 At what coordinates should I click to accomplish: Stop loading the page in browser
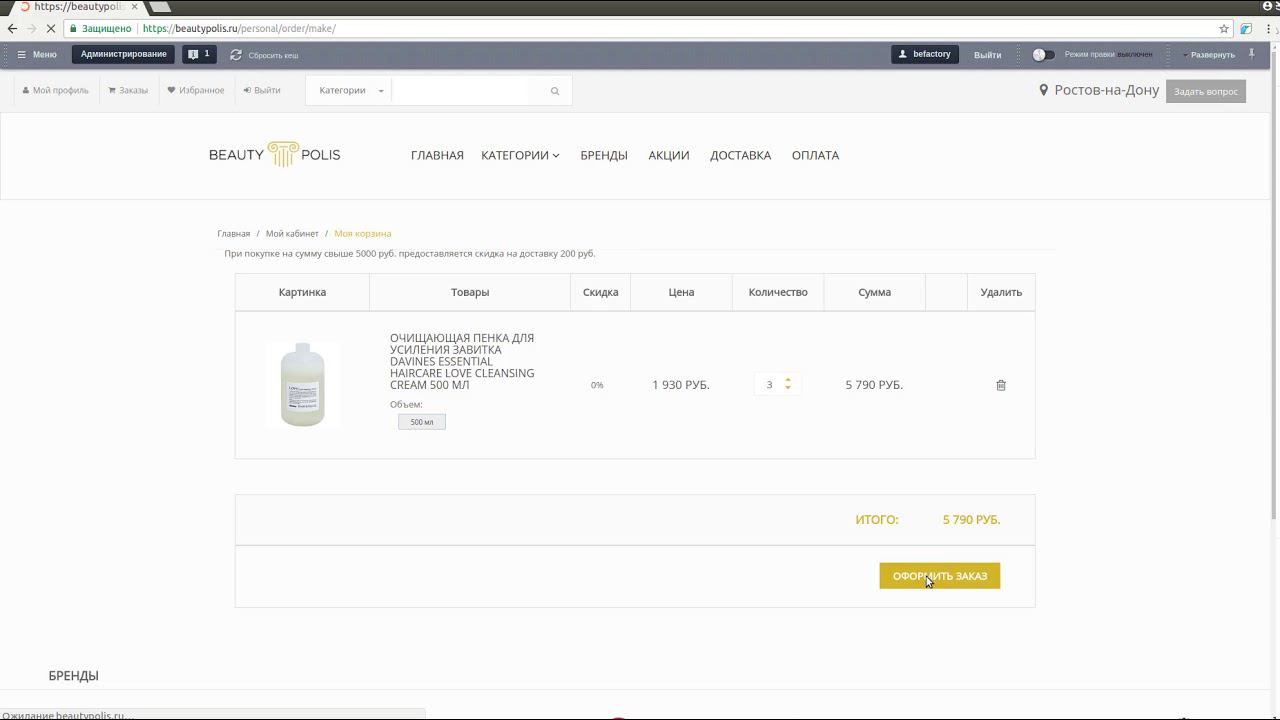(50, 29)
